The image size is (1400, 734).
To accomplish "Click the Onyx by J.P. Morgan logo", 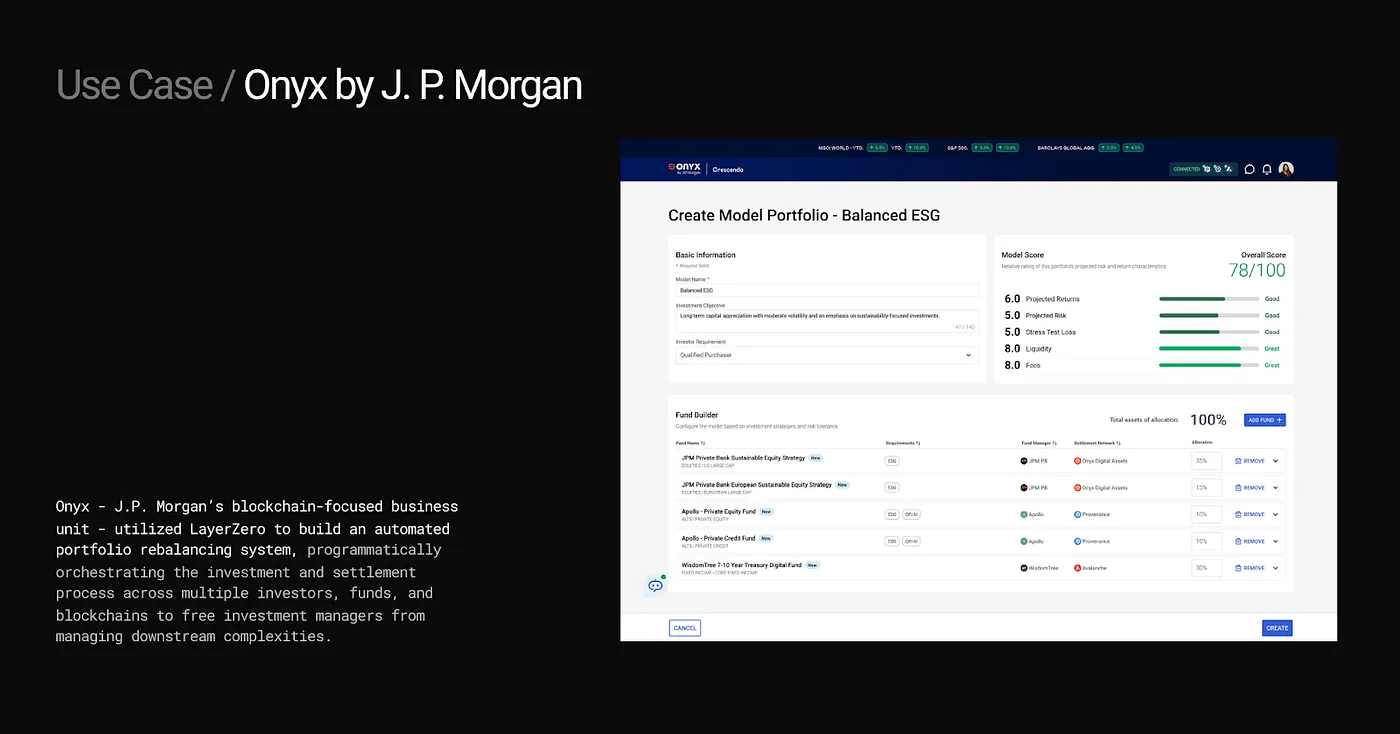I will pos(685,169).
